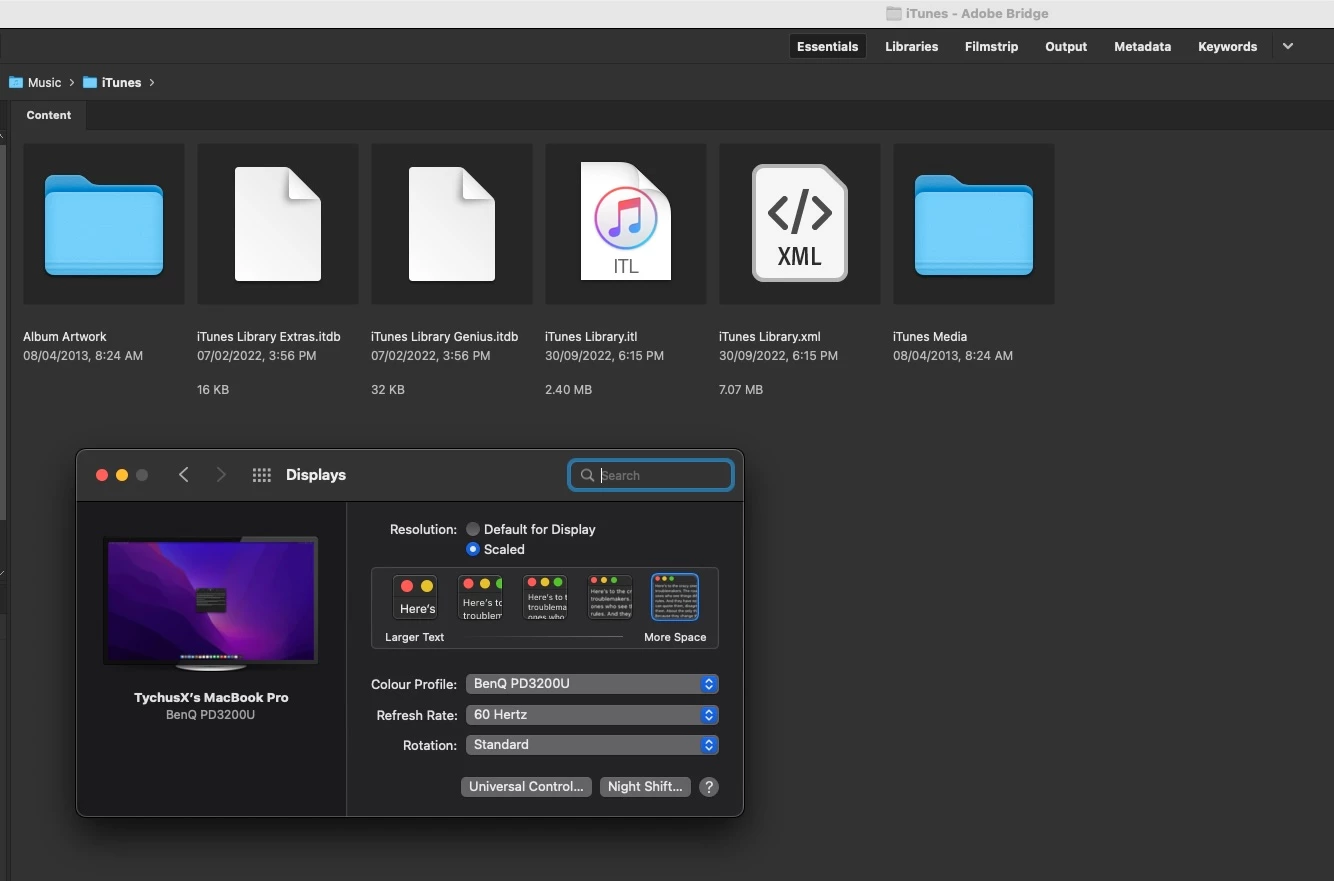Switch to the Essentials workspace
The width and height of the screenshot is (1334, 881).
(x=827, y=46)
